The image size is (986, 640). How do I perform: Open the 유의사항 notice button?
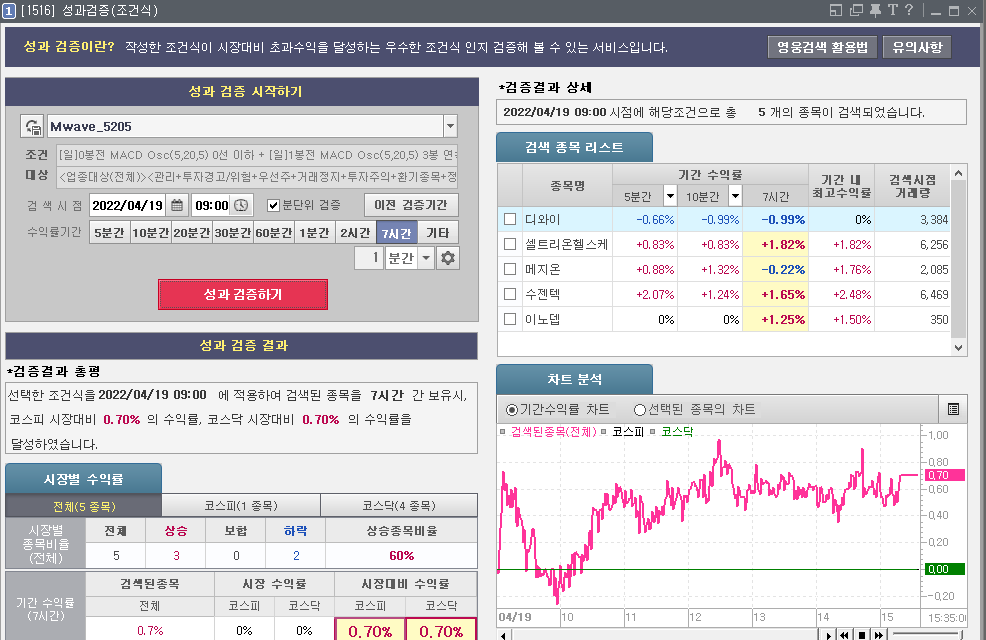(917, 47)
